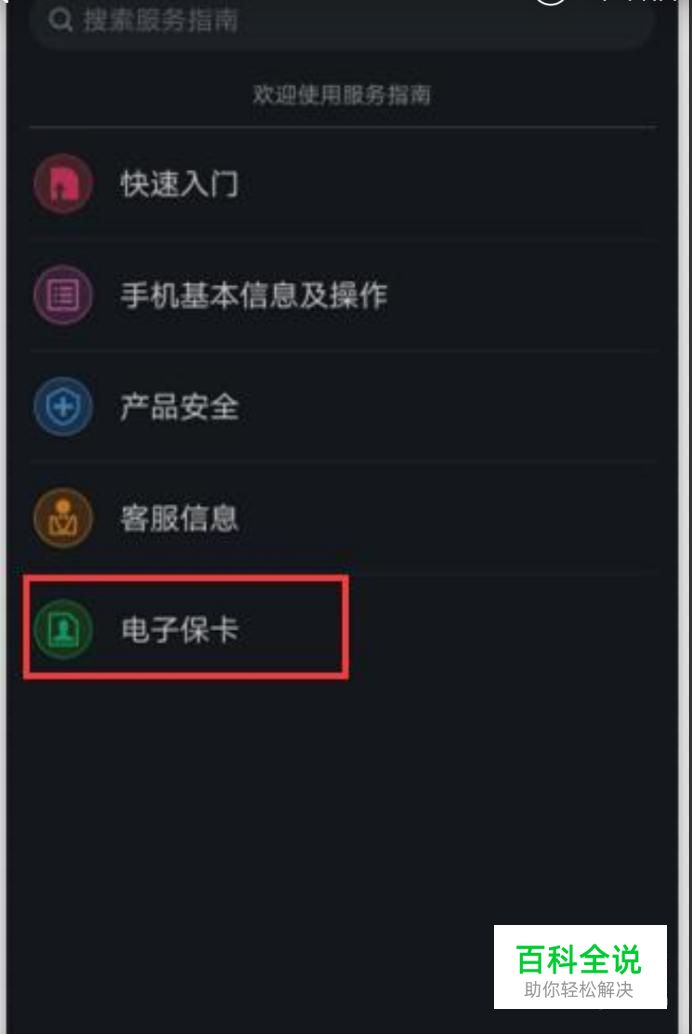
Task: Tap the pink 快速入门 icon
Action: pyautogui.click(x=63, y=183)
